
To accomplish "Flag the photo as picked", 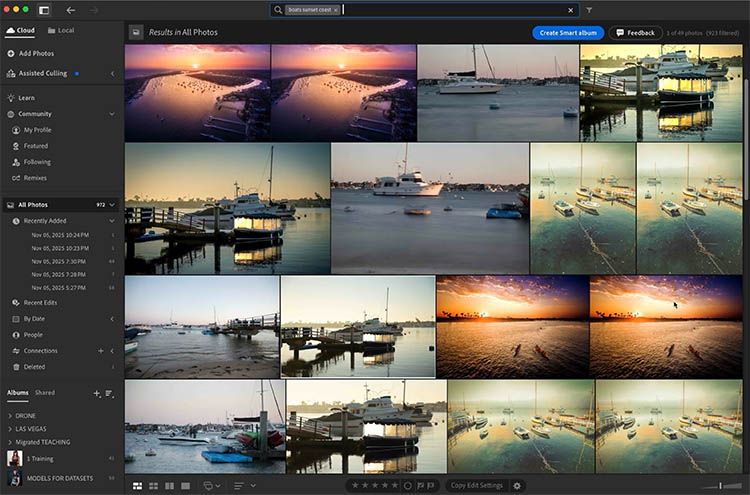I will click(420, 485).
